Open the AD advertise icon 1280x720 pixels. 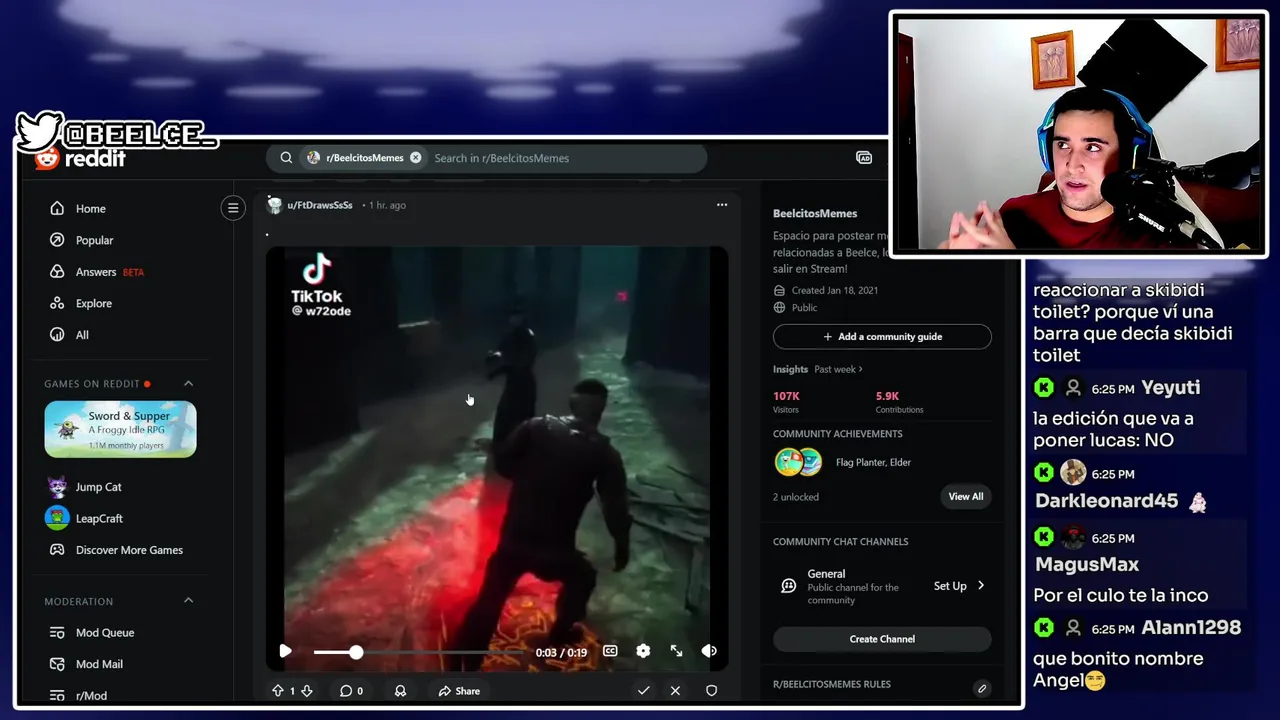pos(864,158)
